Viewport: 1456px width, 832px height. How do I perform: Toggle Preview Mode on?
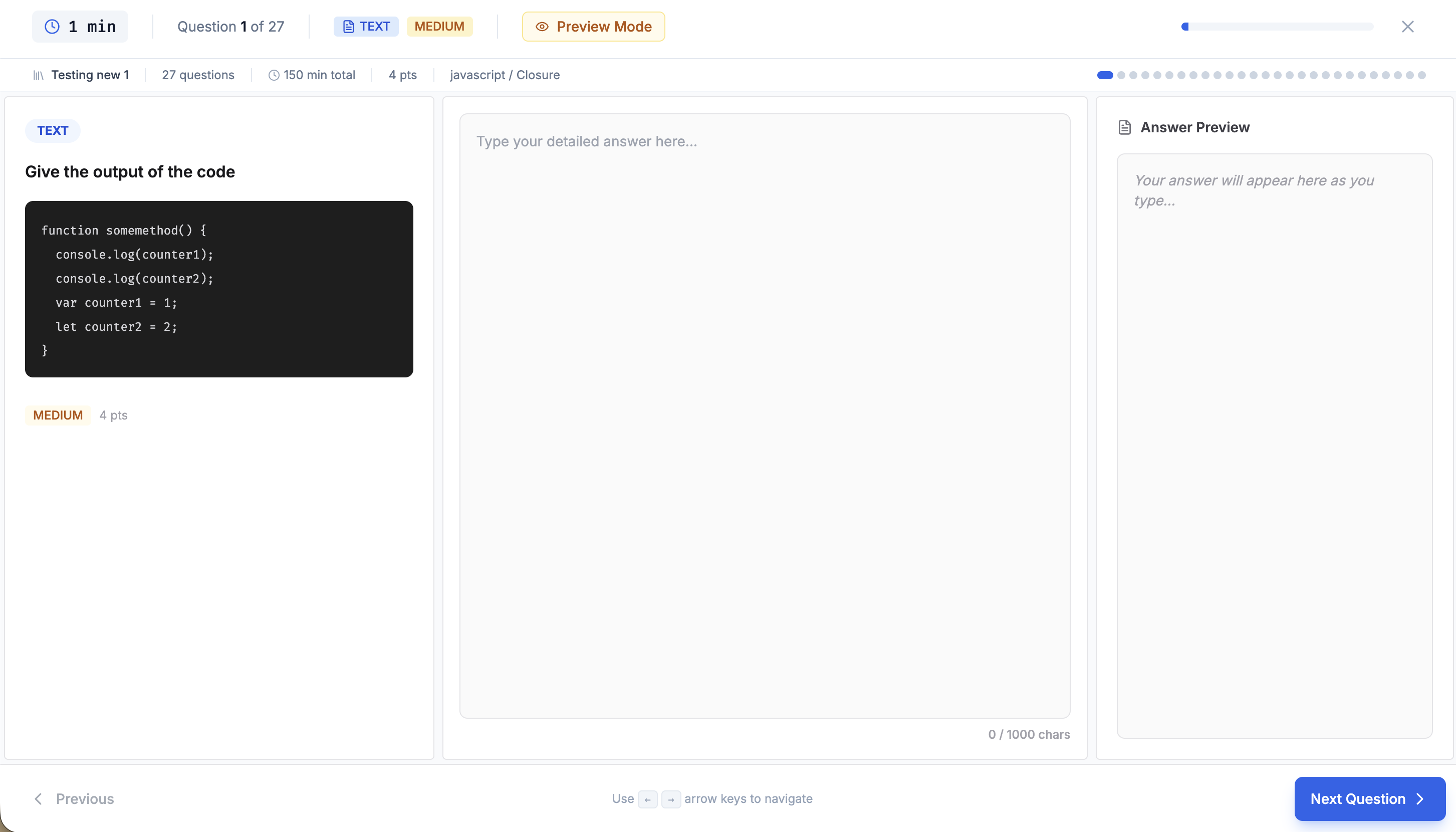[x=593, y=26]
